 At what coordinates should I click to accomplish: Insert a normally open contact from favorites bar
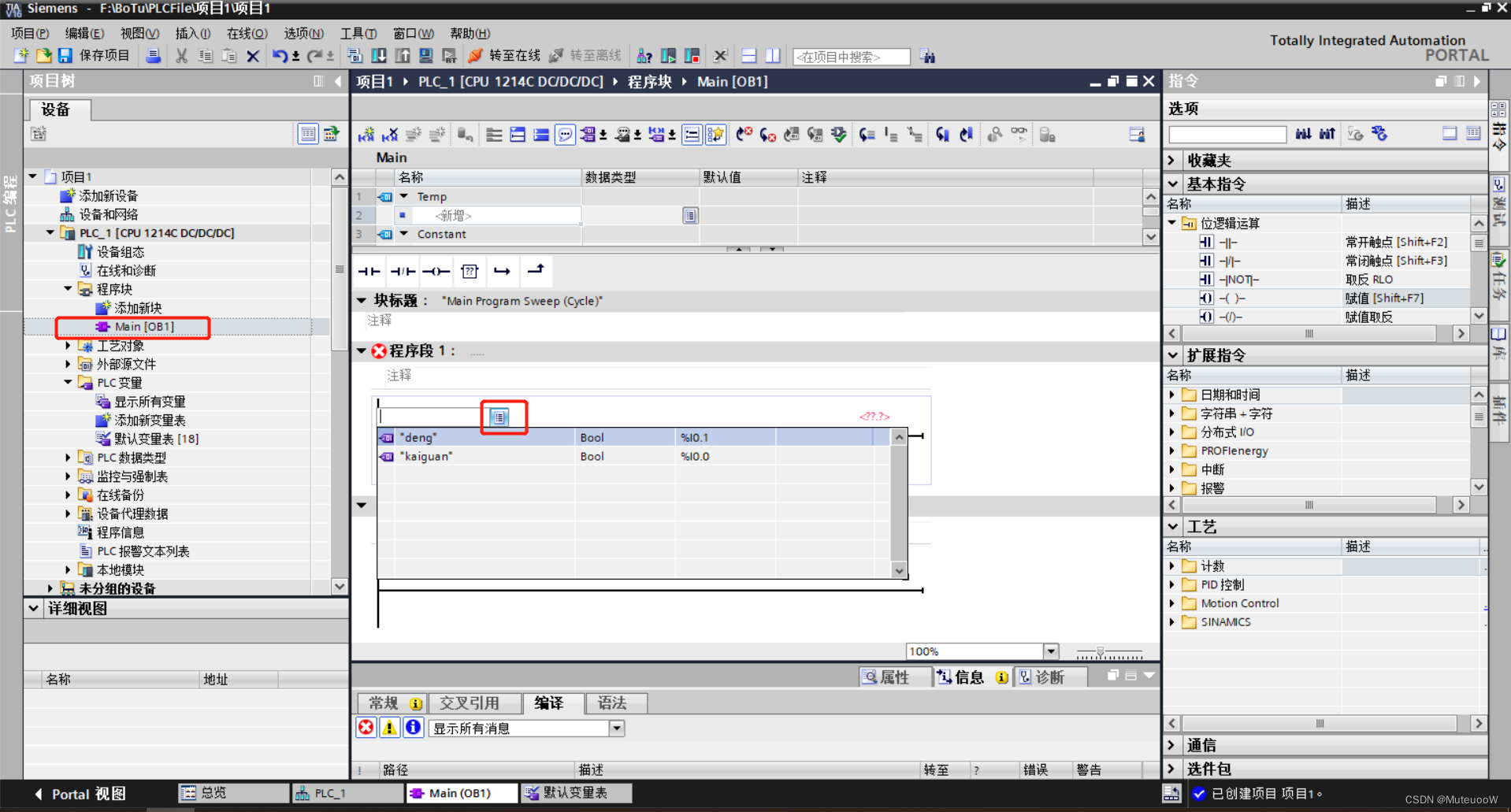369,271
